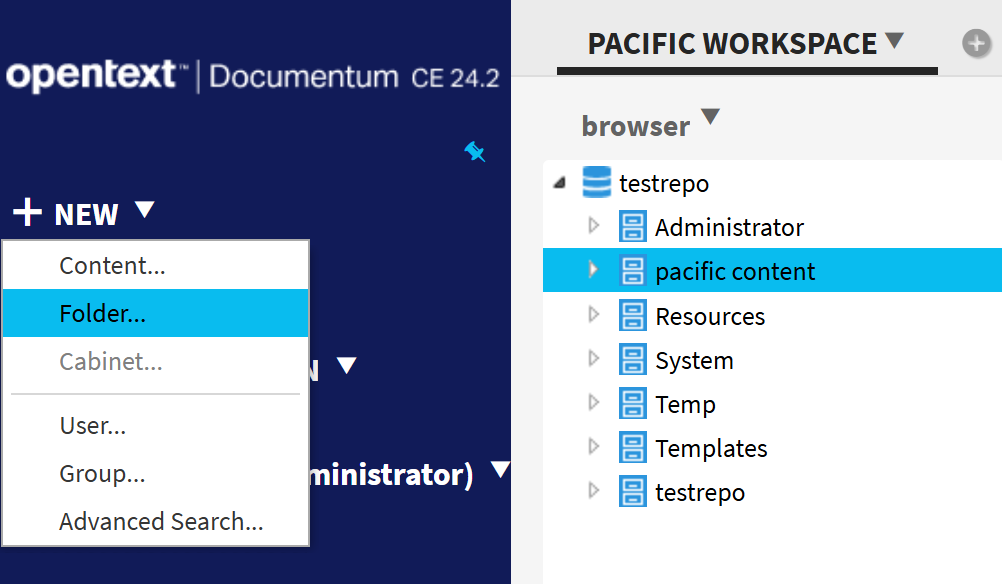Expand the Resources cabinet
The height and width of the screenshot is (584, 1002).
tap(594, 314)
